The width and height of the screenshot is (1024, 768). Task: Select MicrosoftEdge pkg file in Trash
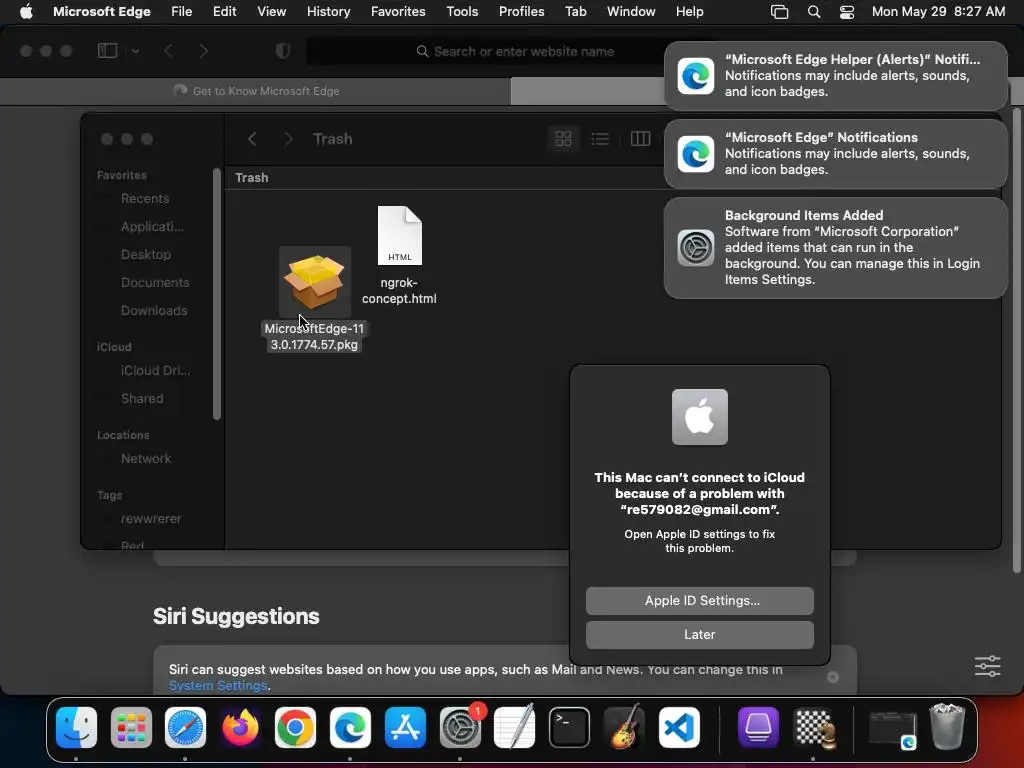pyautogui.click(x=314, y=300)
